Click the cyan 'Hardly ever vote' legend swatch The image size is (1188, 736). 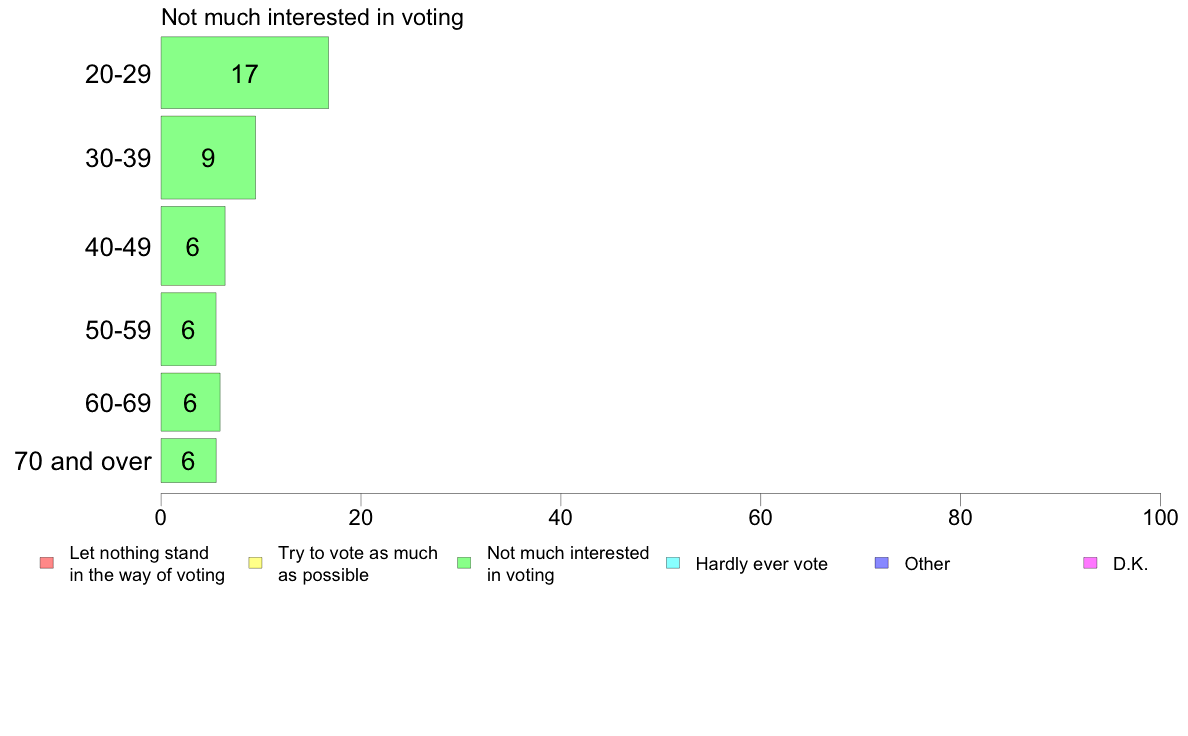(x=673, y=563)
